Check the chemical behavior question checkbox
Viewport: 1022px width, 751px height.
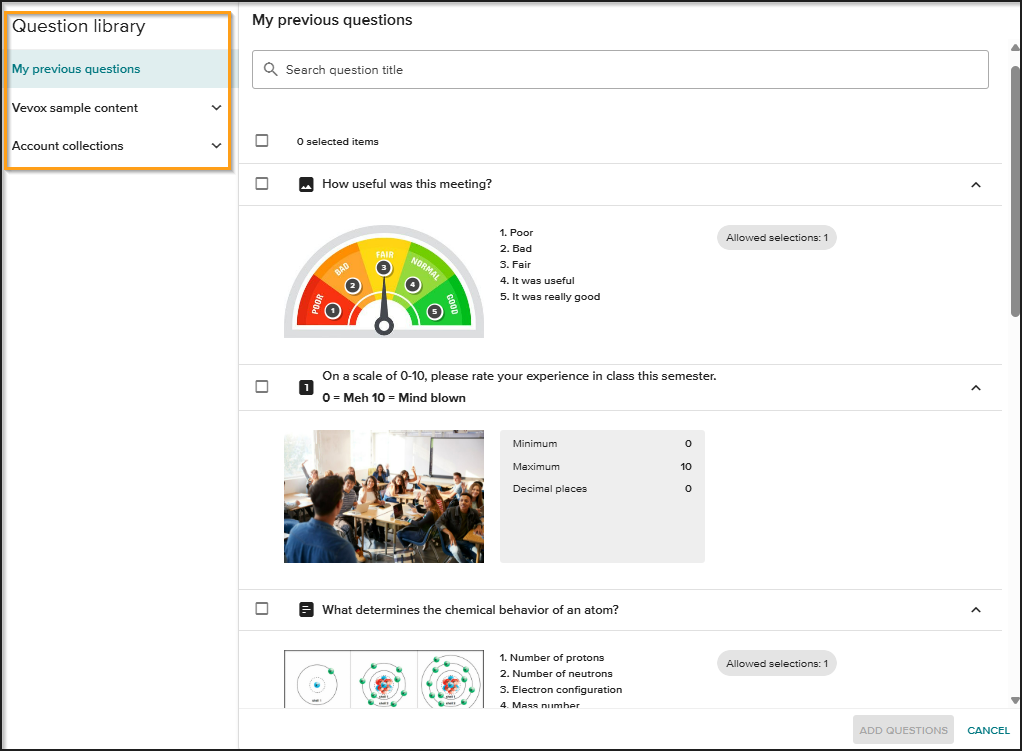[262, 609]
